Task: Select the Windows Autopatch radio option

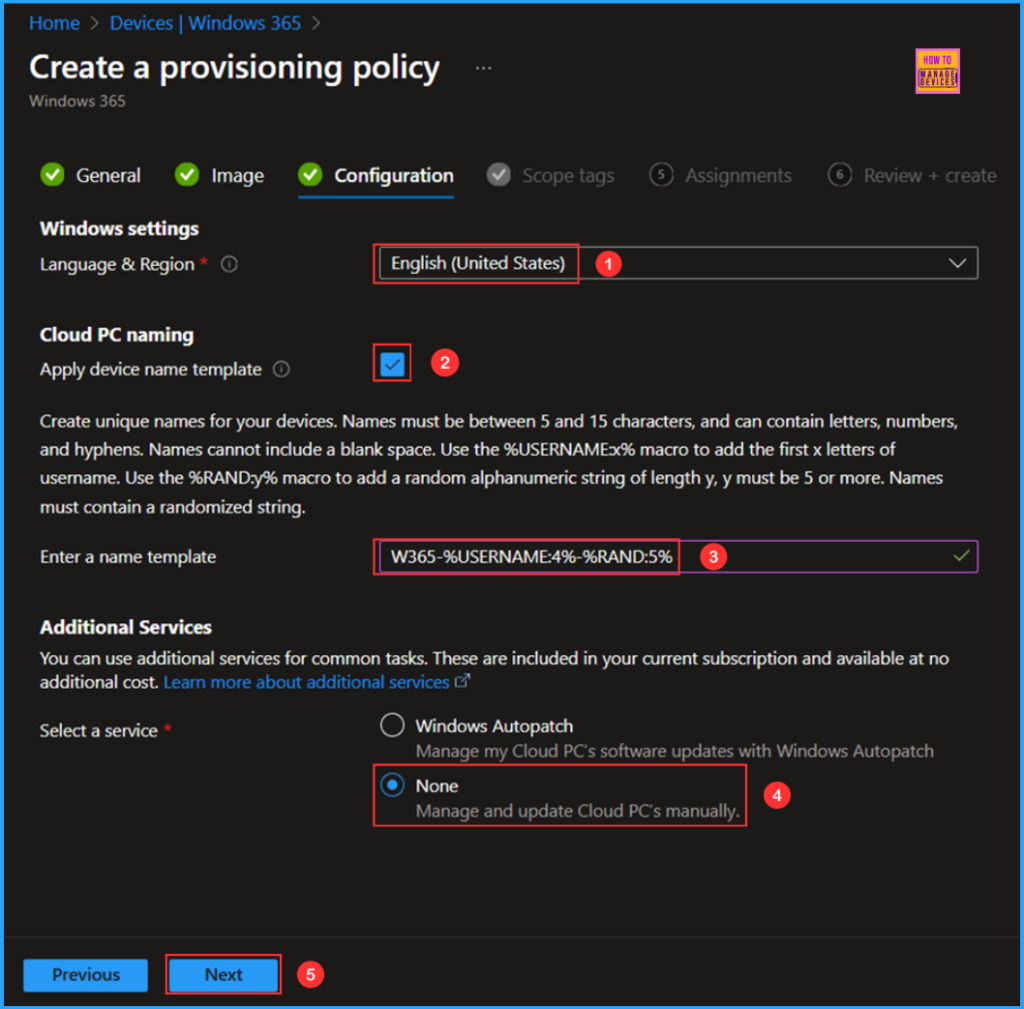Action: 392,725
